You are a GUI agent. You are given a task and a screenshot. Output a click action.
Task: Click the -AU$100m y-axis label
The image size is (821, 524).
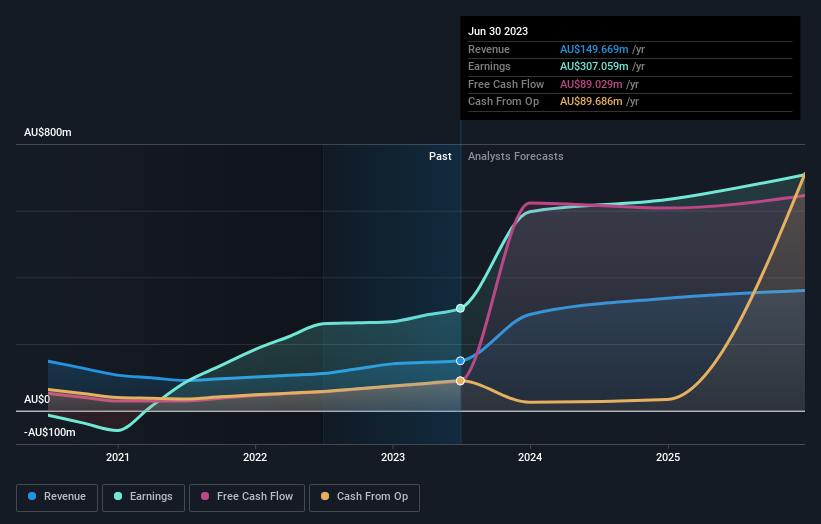point(50,432)
